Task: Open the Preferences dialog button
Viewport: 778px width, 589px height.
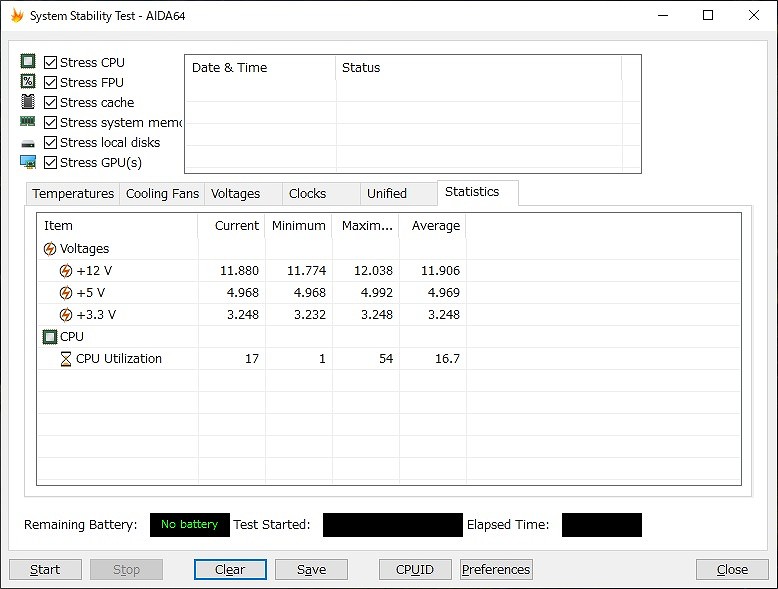Action: click(x=496, y=570)
